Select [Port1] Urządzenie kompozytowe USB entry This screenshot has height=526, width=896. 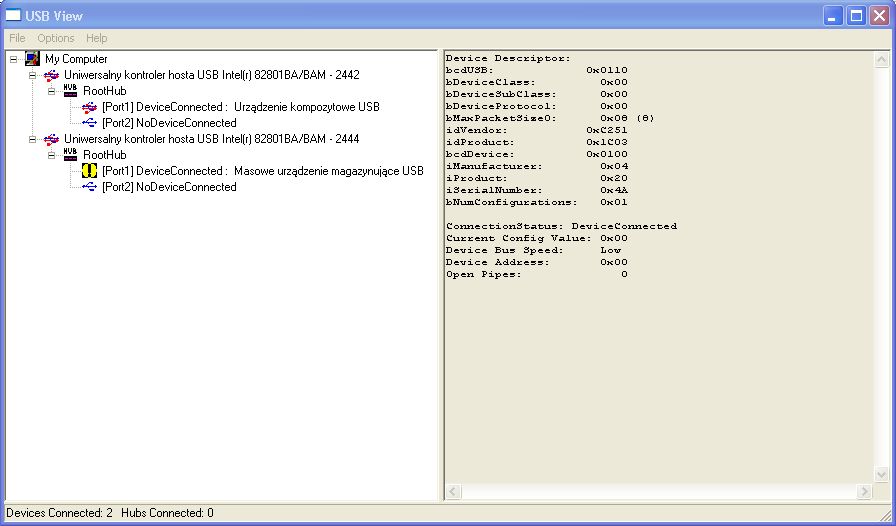[x=241, y=107]
